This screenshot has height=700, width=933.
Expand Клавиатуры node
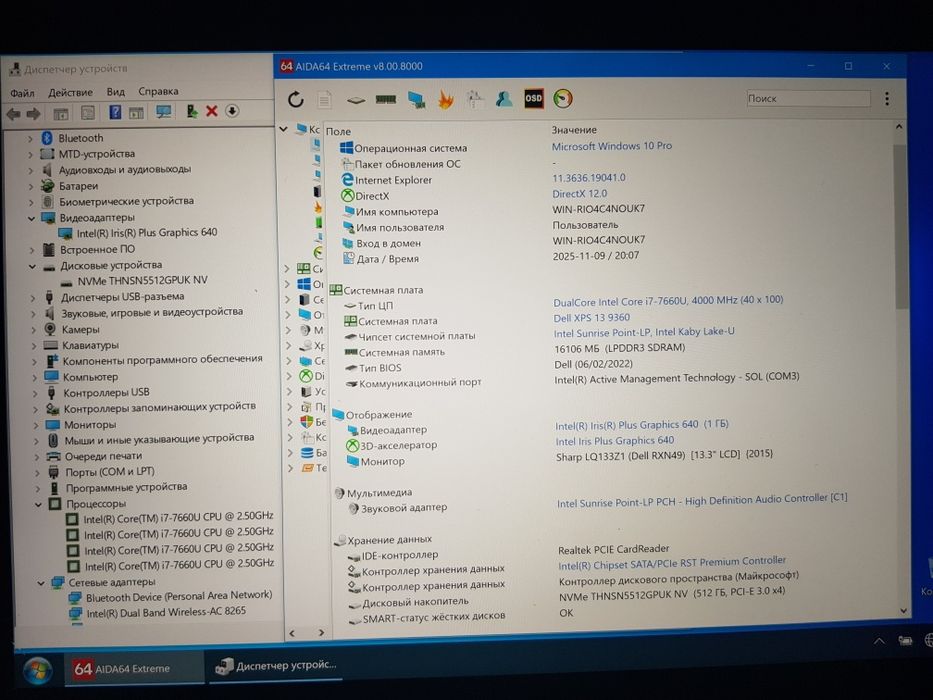(x=34, y=346)
